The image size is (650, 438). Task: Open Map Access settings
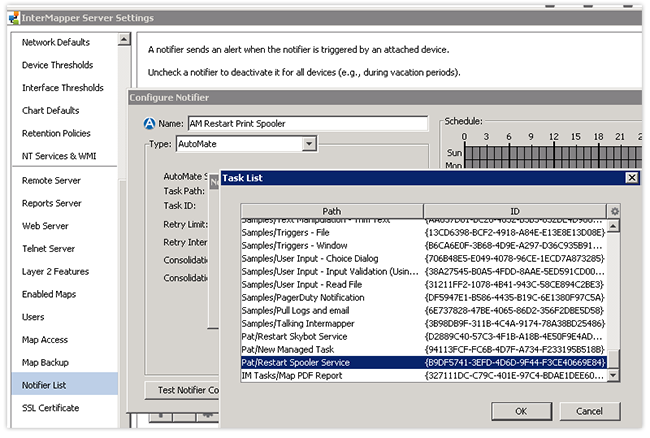click(x=45, y=340)
